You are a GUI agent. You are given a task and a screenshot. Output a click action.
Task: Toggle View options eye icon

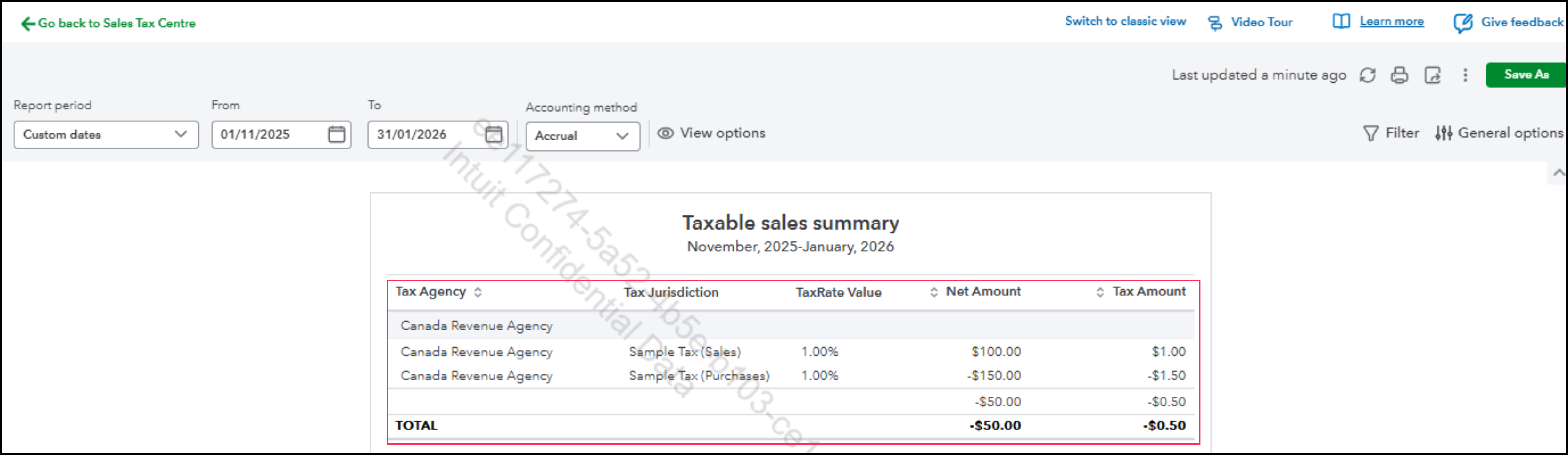665,133
